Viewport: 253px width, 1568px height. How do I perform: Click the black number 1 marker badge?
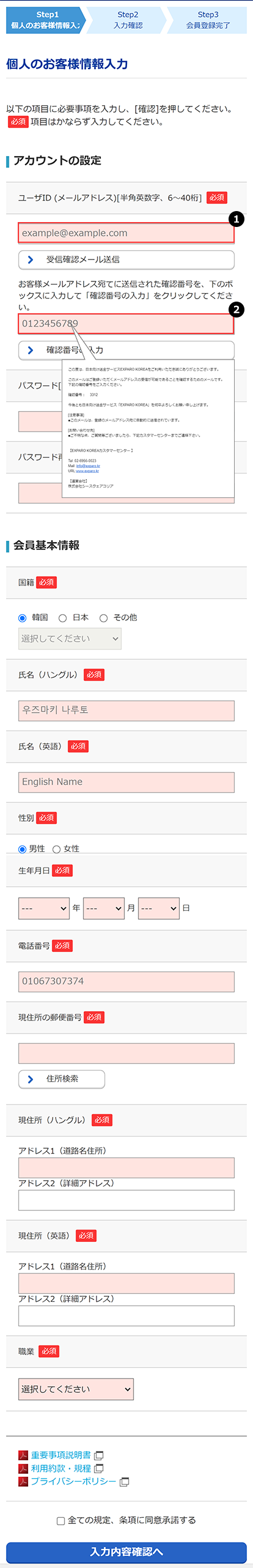pos(236,218)
